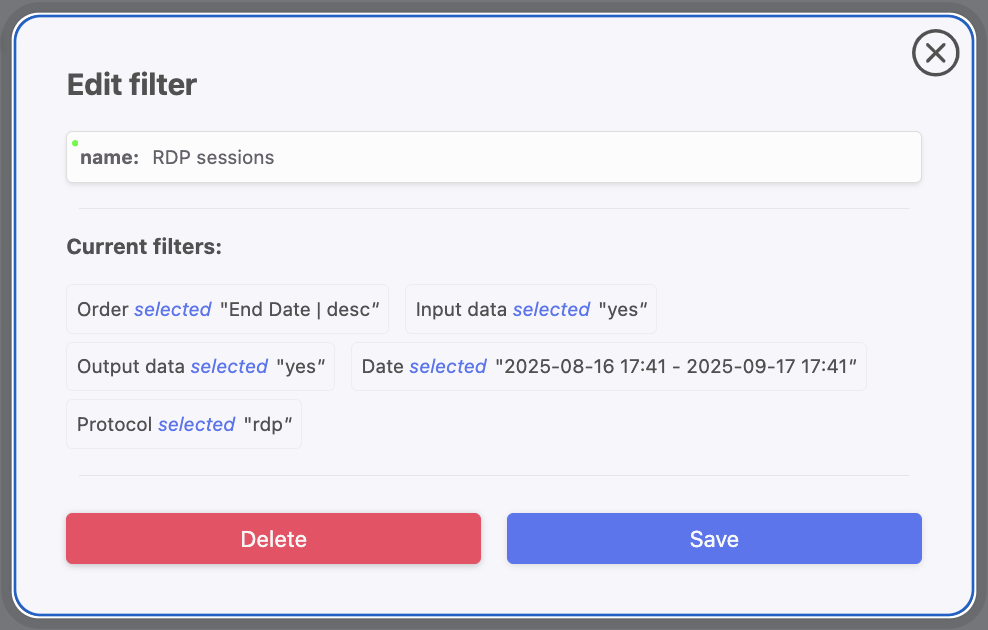The width and height of the screenshot is (988, 630).
Task: Delete the RDP sessions filter
Action: click(x=273, y=538)
